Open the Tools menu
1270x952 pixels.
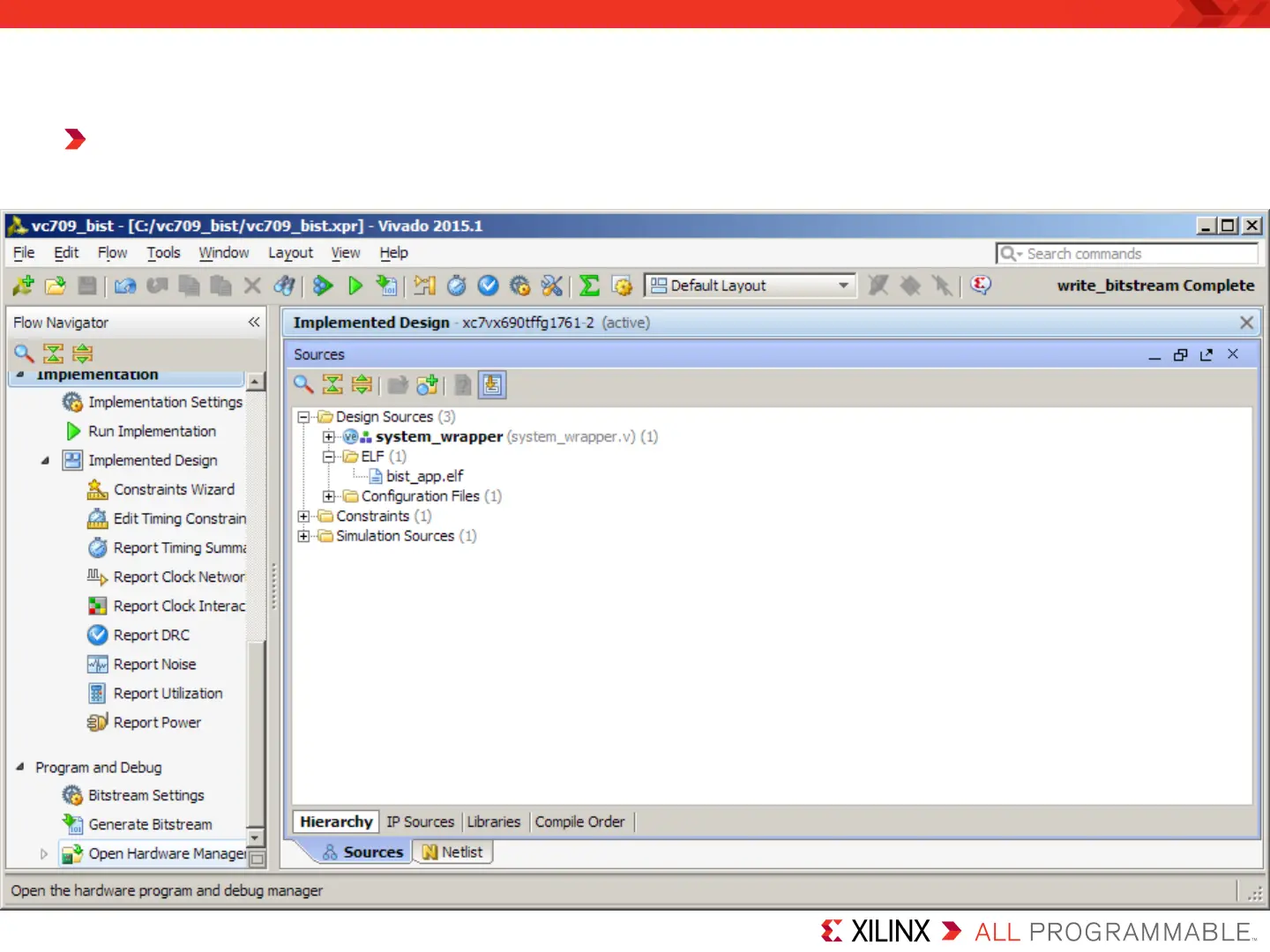163,253
